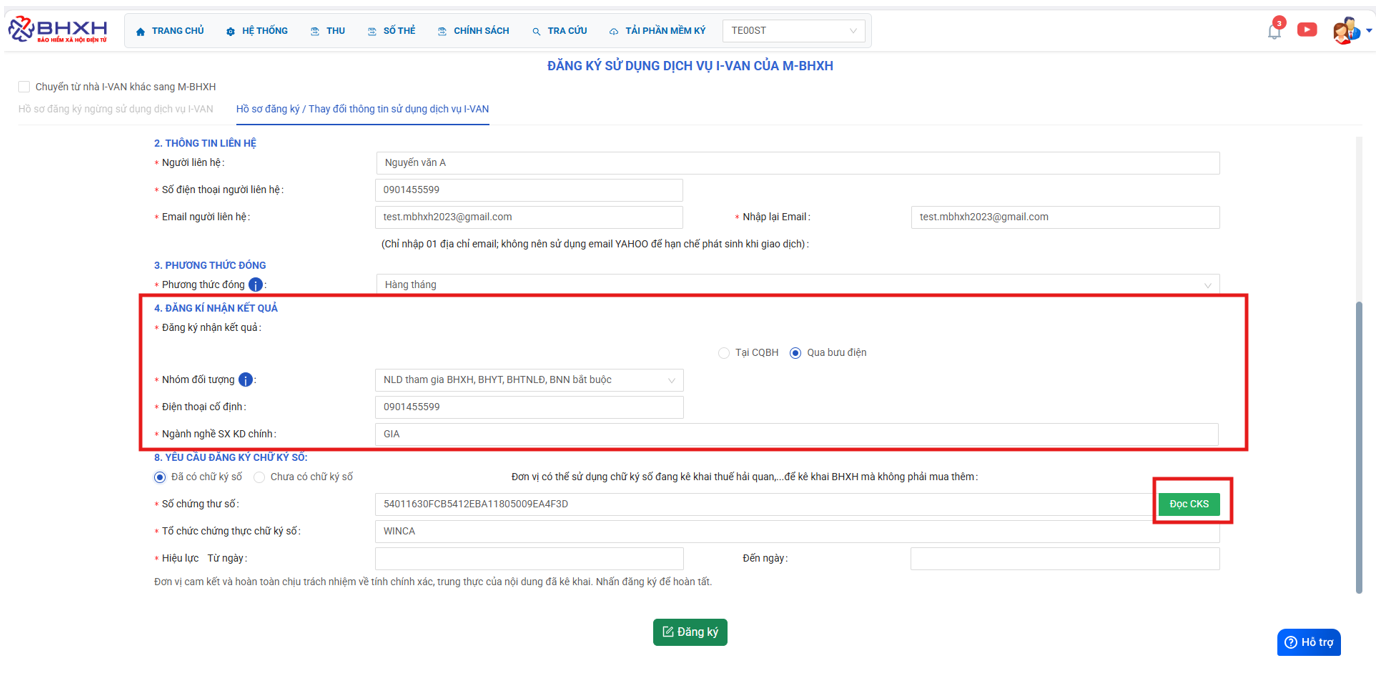Click the YouTube icon in header
1398x677 pixels.
click(x=1307, y=30)
